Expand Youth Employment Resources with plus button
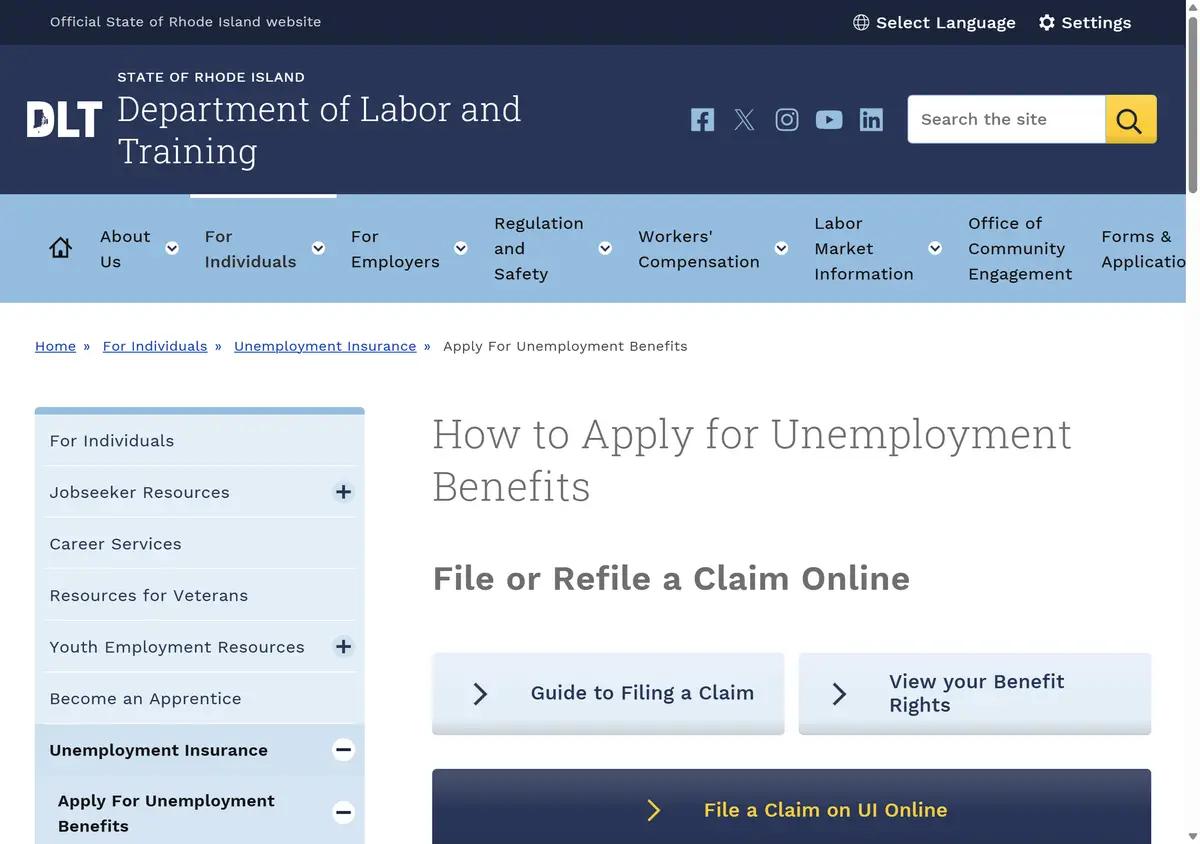The width and height of the screenshot is (1200, 844). coord(343,646)
